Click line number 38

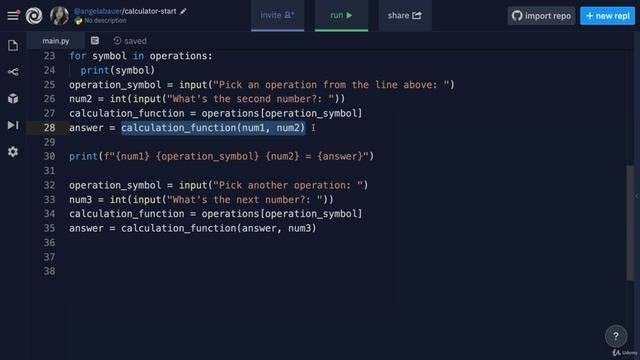(x=49, y=271)
